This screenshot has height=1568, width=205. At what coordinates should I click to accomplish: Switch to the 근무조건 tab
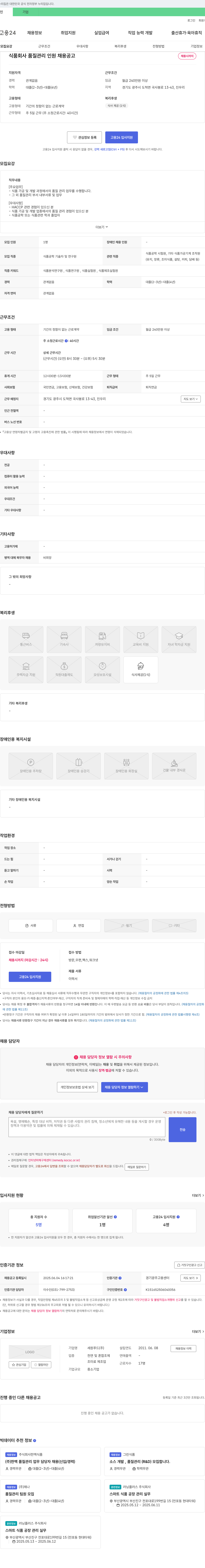click(45, 46)
